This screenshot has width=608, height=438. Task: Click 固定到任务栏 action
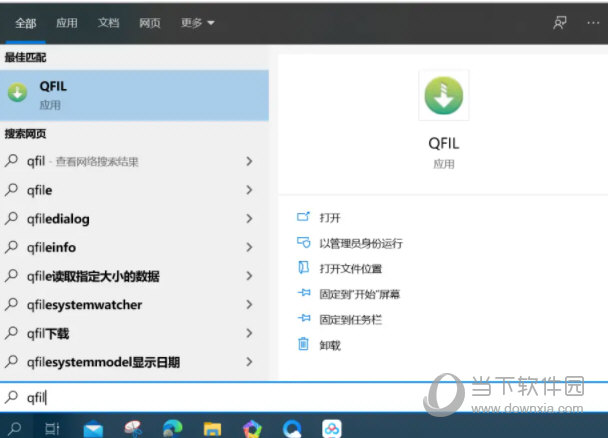click(x=351, y=320)
